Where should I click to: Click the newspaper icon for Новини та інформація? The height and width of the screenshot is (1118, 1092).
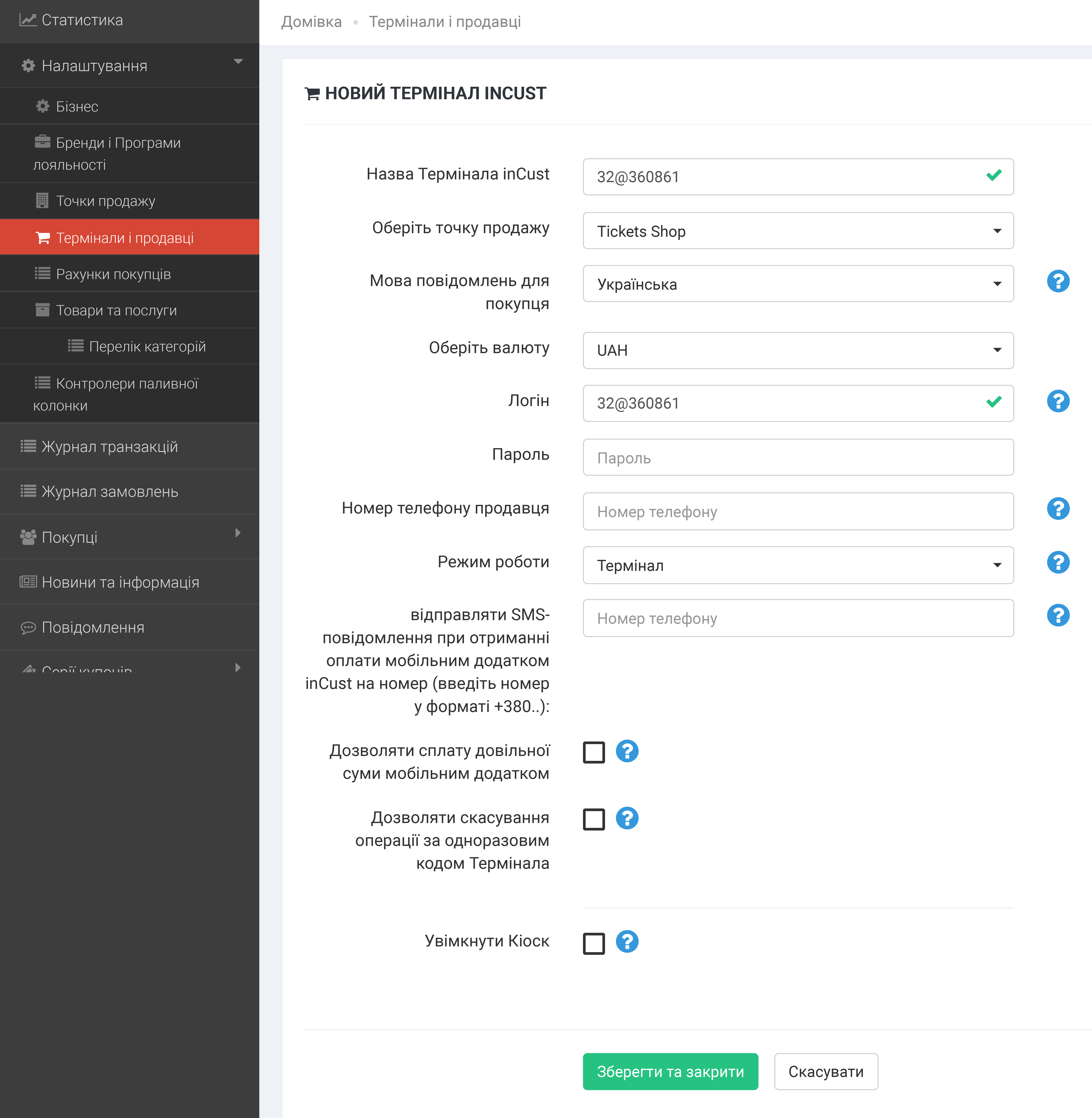[28, 582]
